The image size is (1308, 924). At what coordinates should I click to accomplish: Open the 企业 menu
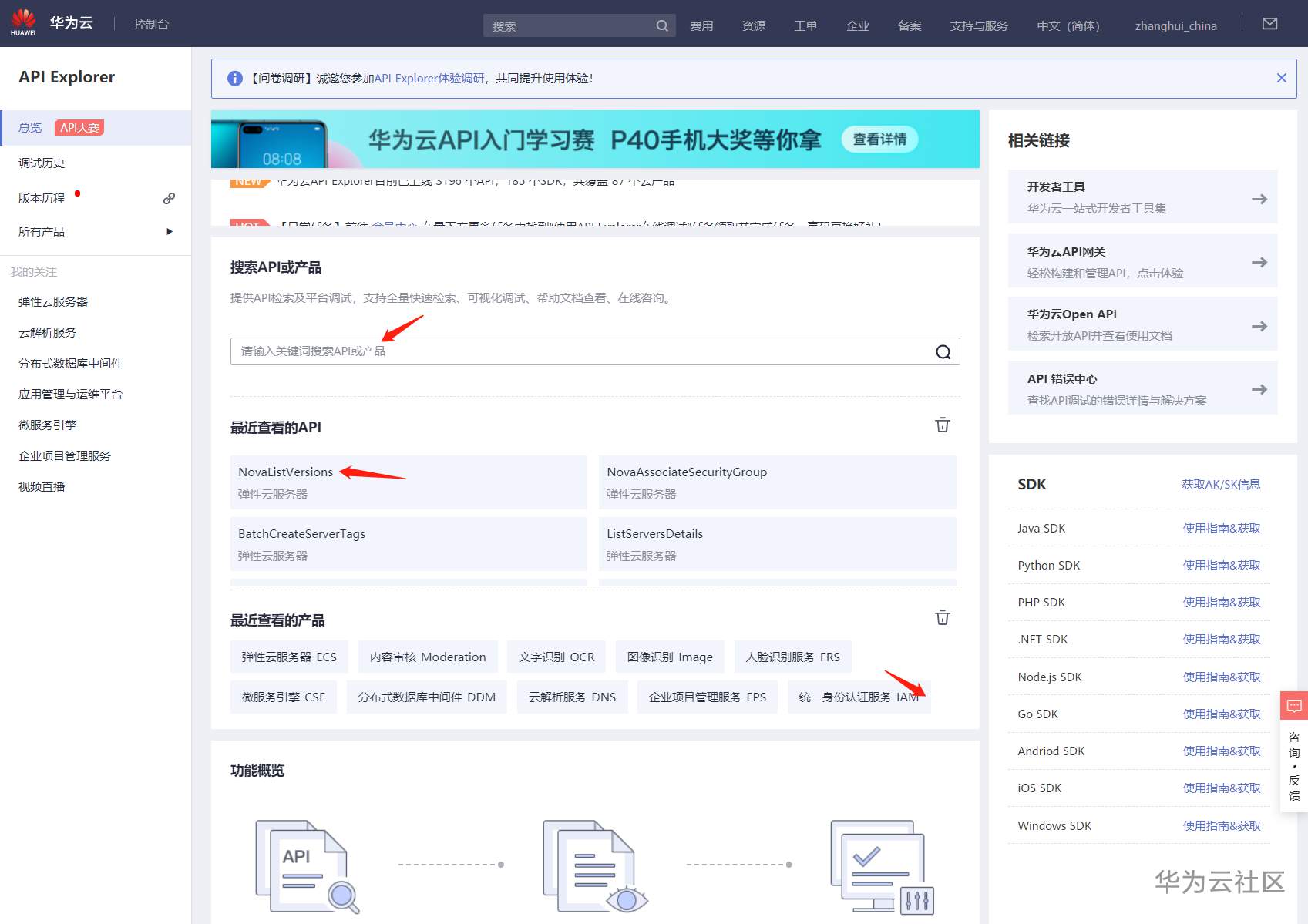858,25
